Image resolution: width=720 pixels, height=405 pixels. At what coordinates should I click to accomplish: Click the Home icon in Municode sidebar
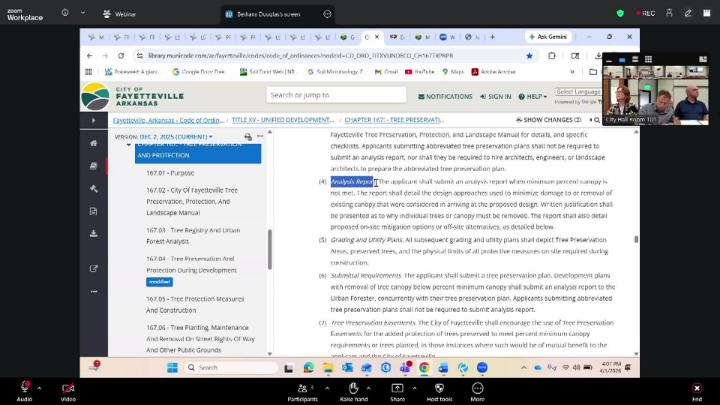93,143
